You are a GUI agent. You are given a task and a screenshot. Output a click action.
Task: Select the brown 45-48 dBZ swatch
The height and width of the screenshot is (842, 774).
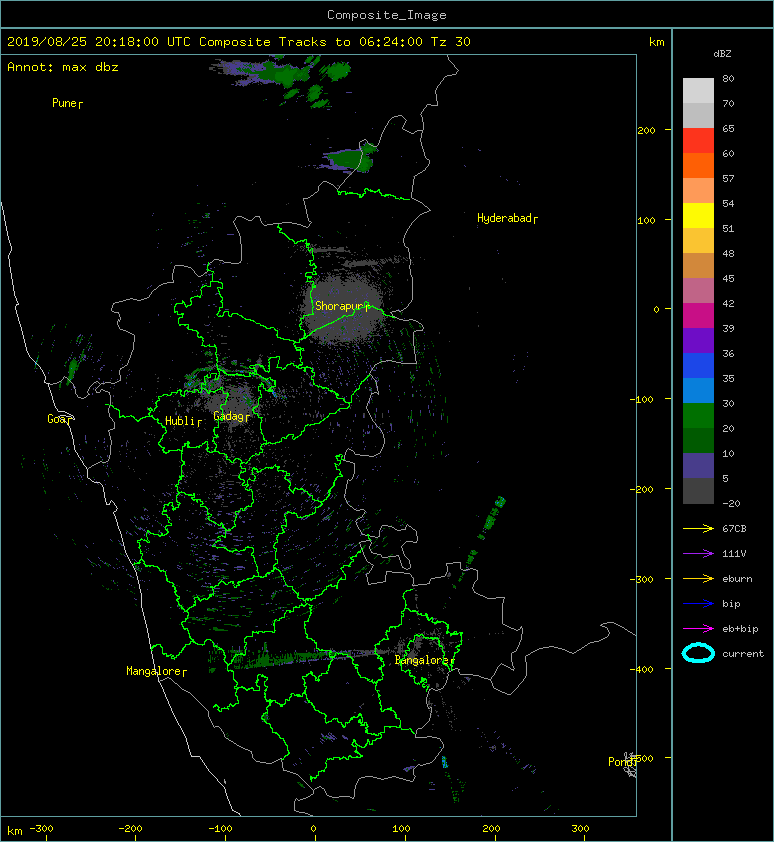pyautogui.click(x=698, y=265)
